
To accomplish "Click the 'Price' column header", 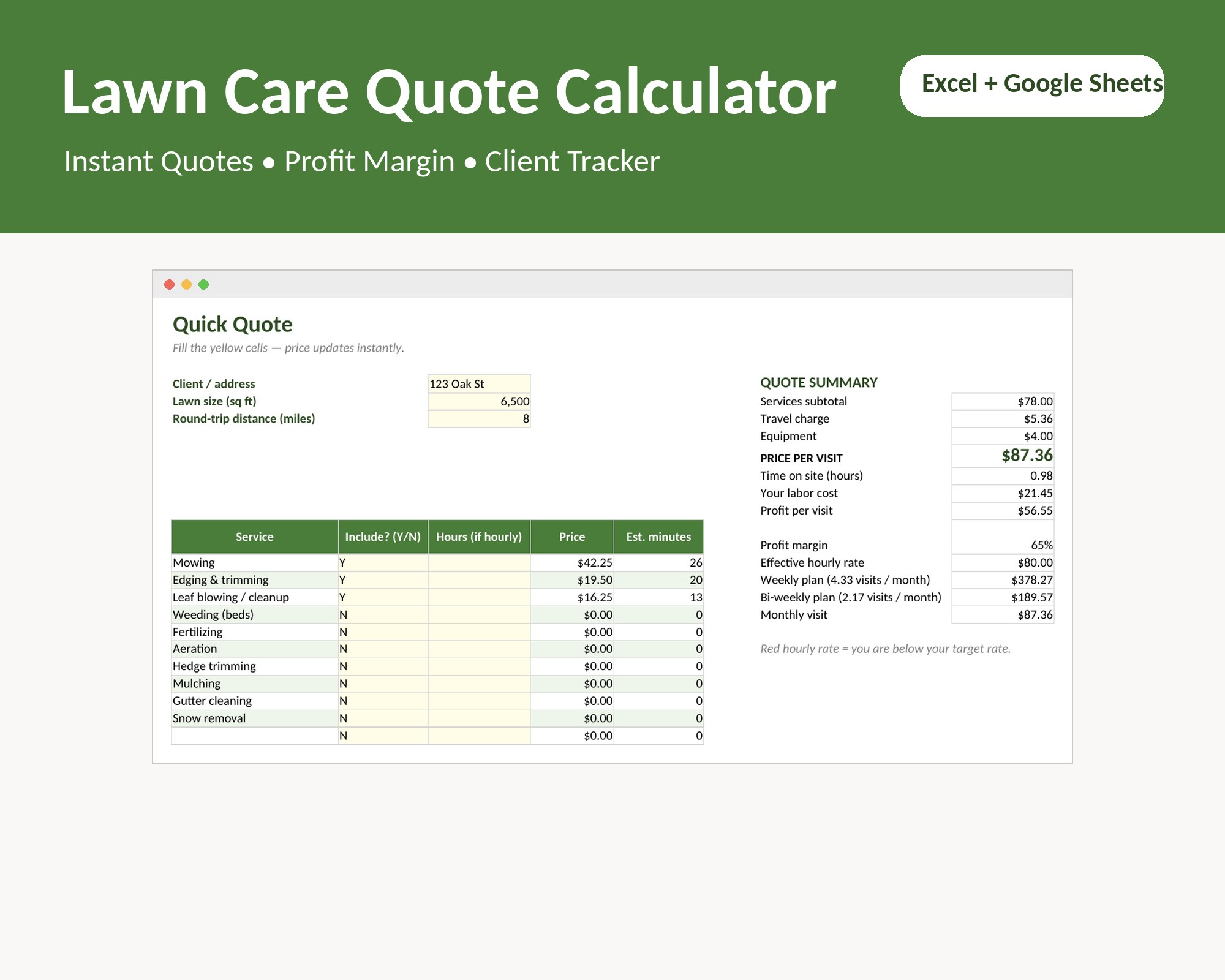I will coord(572,537).
